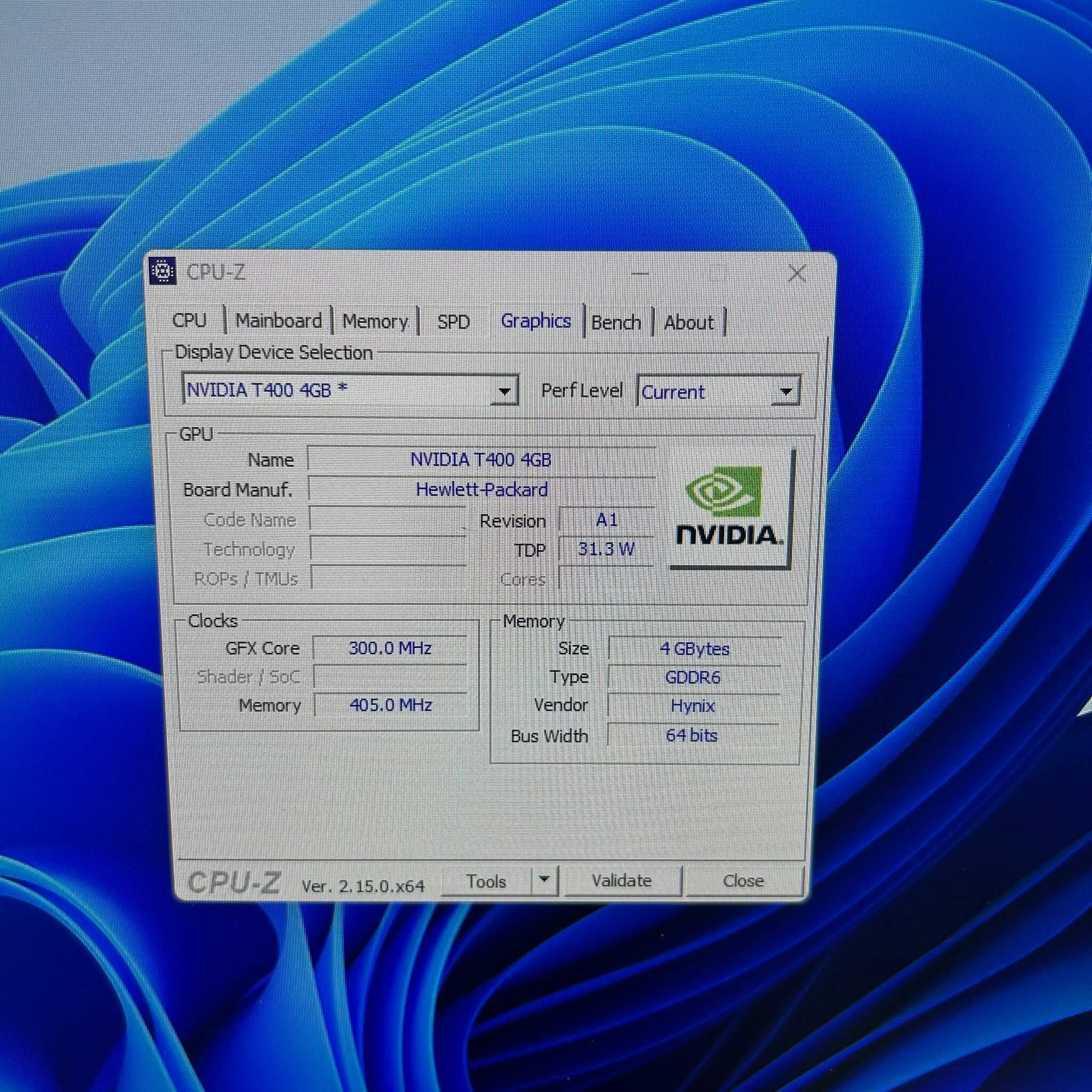Viewport: 1092px width, 1092px height.
Task: Click the GFX Core 300.0 MHz value
Action: click(x=390, y=648)
